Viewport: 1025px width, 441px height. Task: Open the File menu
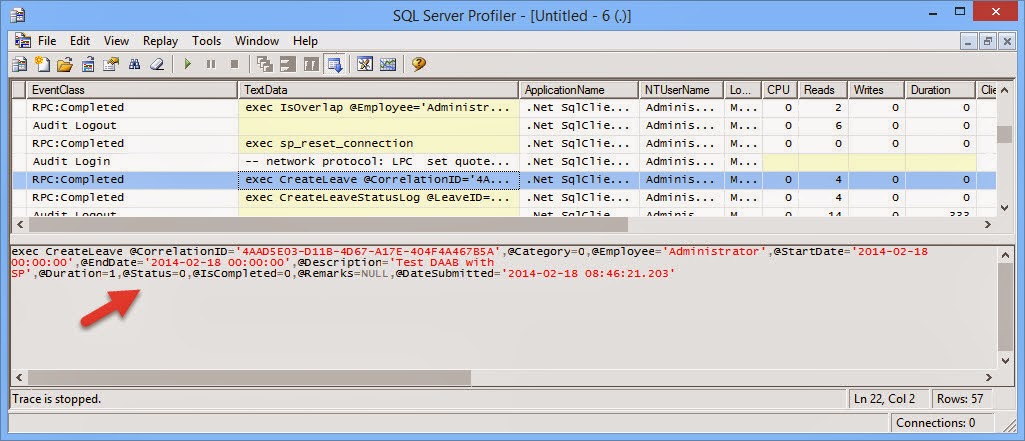(47, 41)
